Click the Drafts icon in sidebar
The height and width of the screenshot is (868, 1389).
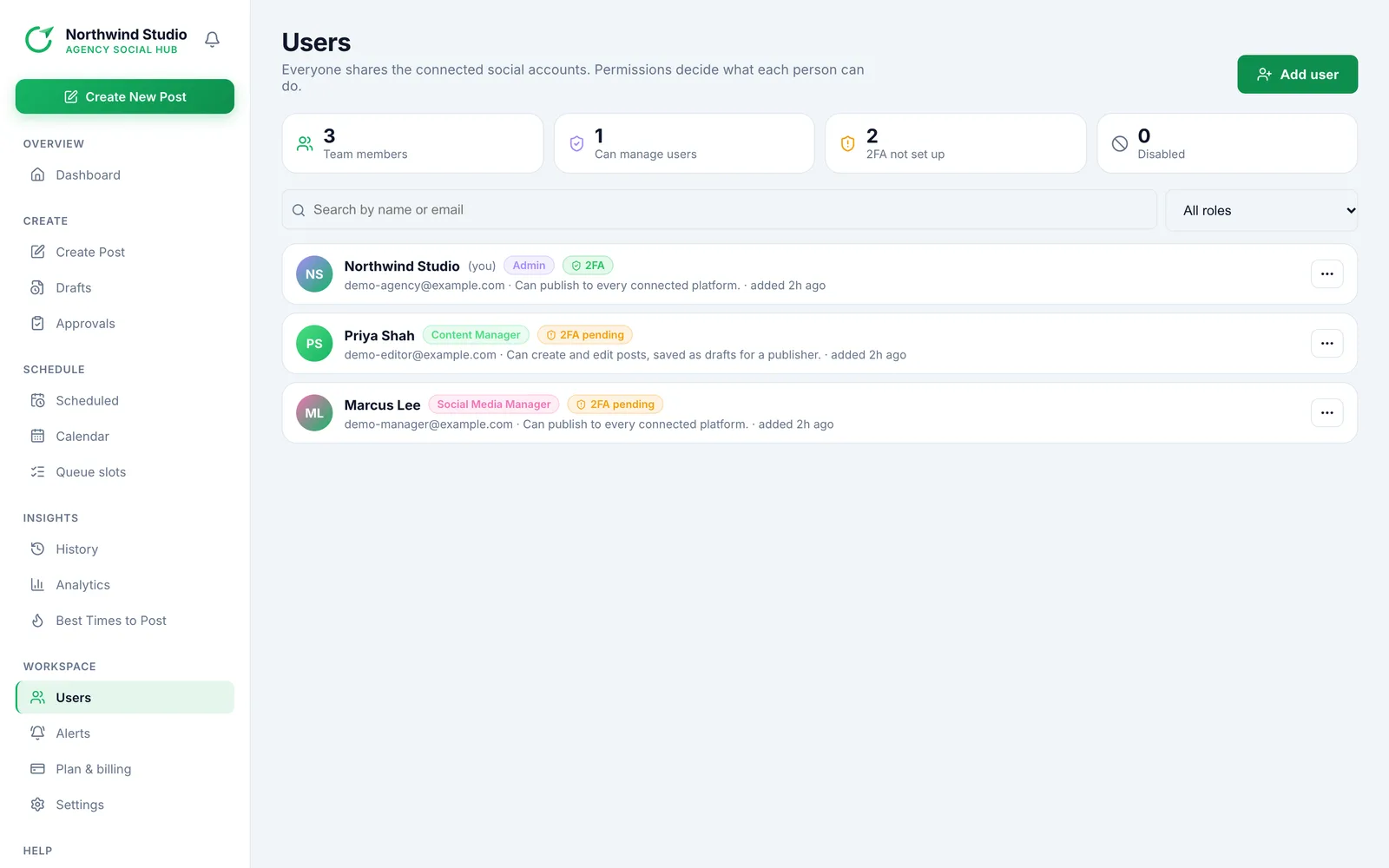(x=37, y=287)
